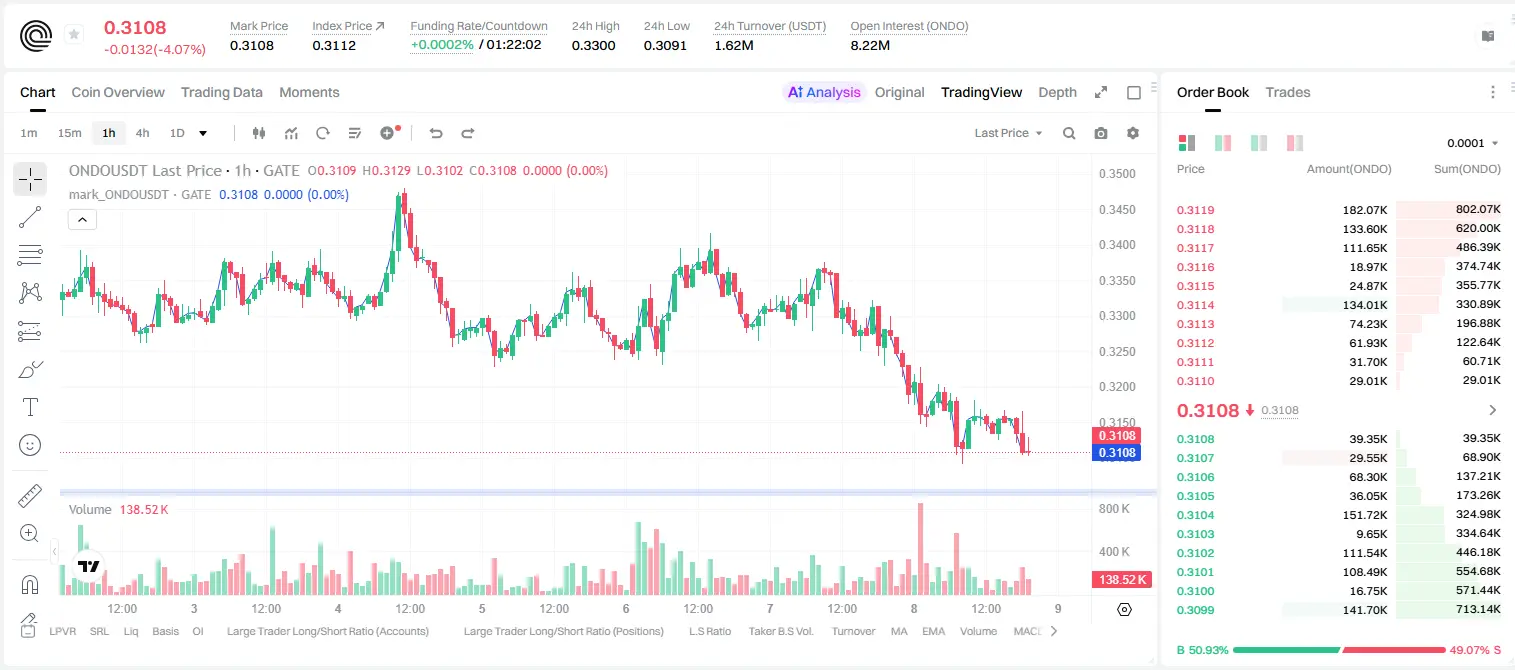Screen dimensions: 1515x670
Task: Take a chart snapshot with camera icon
Action: point(1101,133)
